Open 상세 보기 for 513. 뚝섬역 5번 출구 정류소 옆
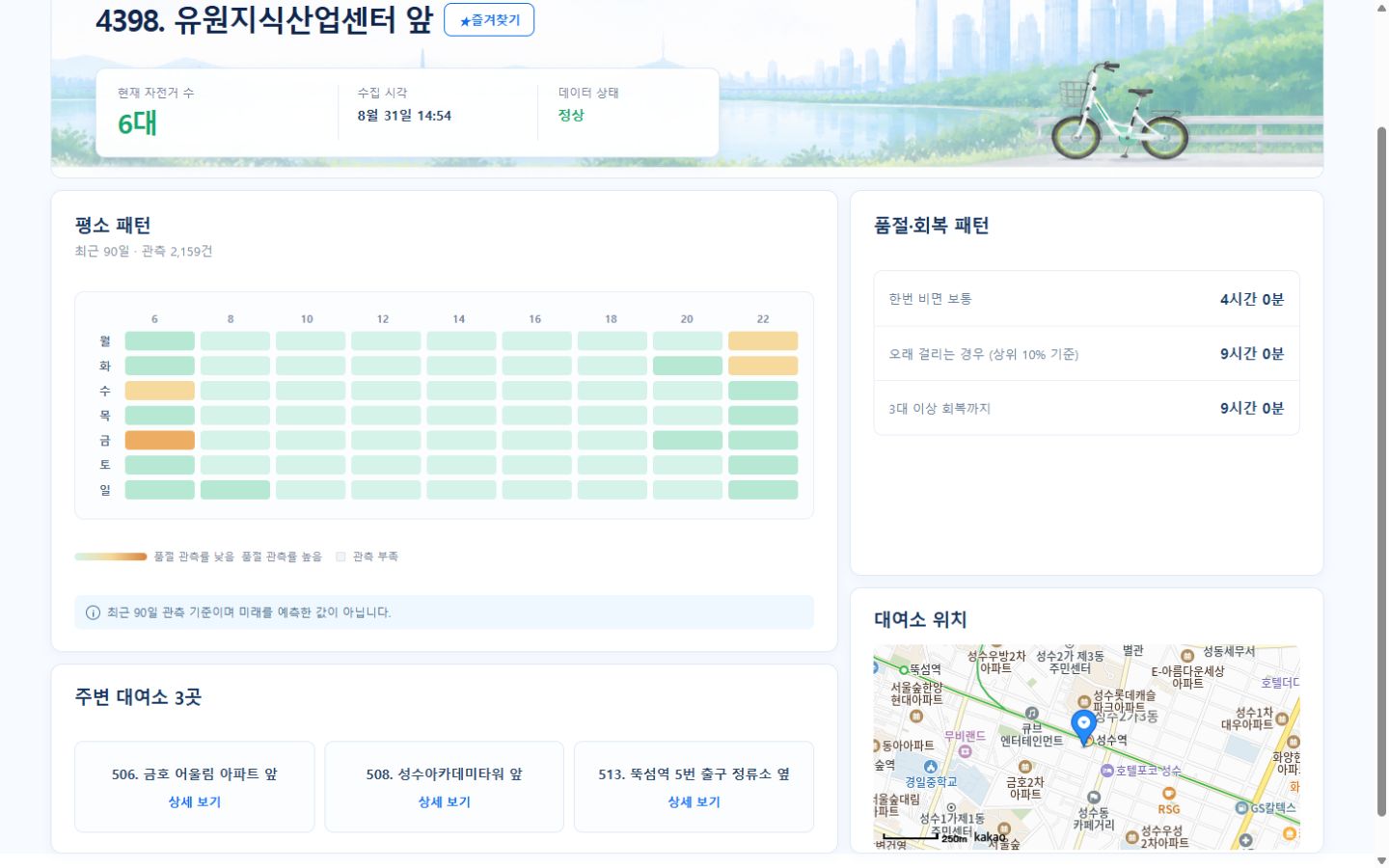 click(x=694, y=801)
